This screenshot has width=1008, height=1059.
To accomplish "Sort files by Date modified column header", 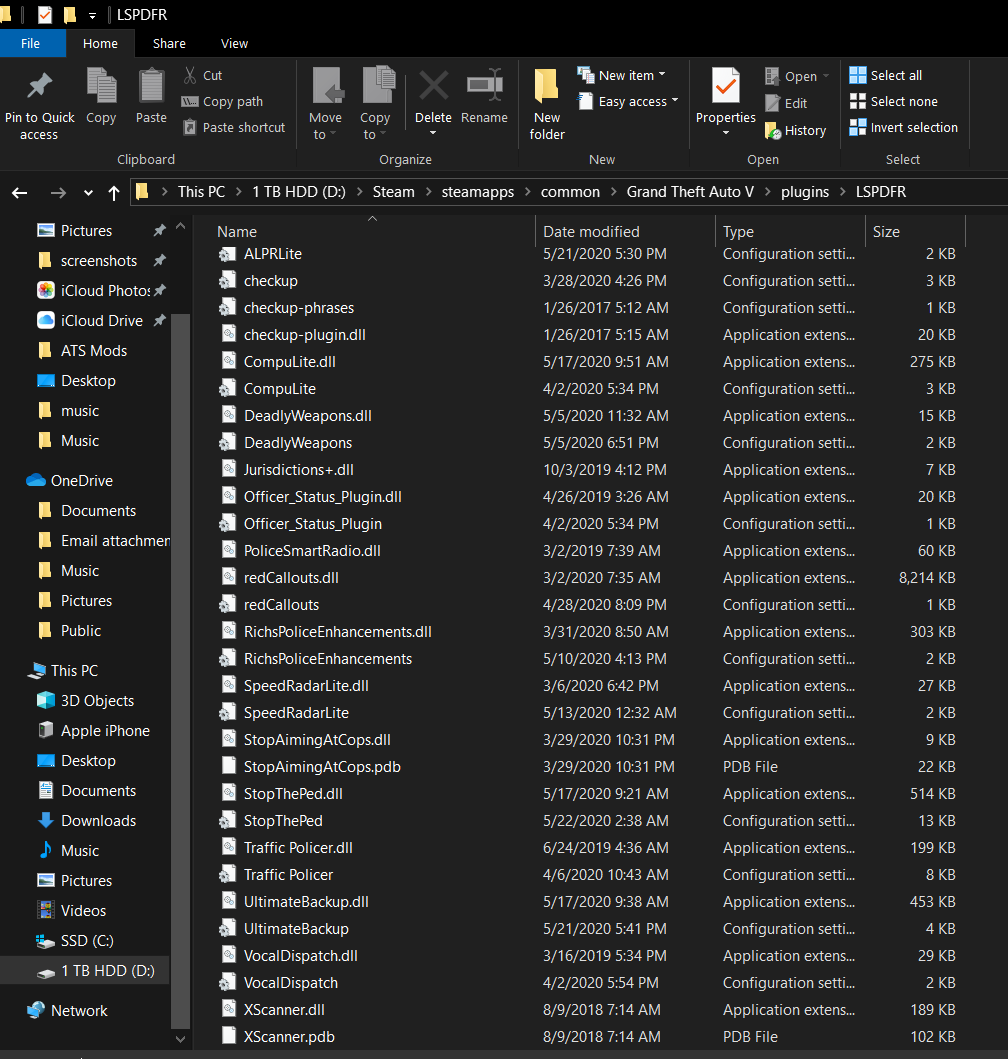I will [x=591, y=232].
